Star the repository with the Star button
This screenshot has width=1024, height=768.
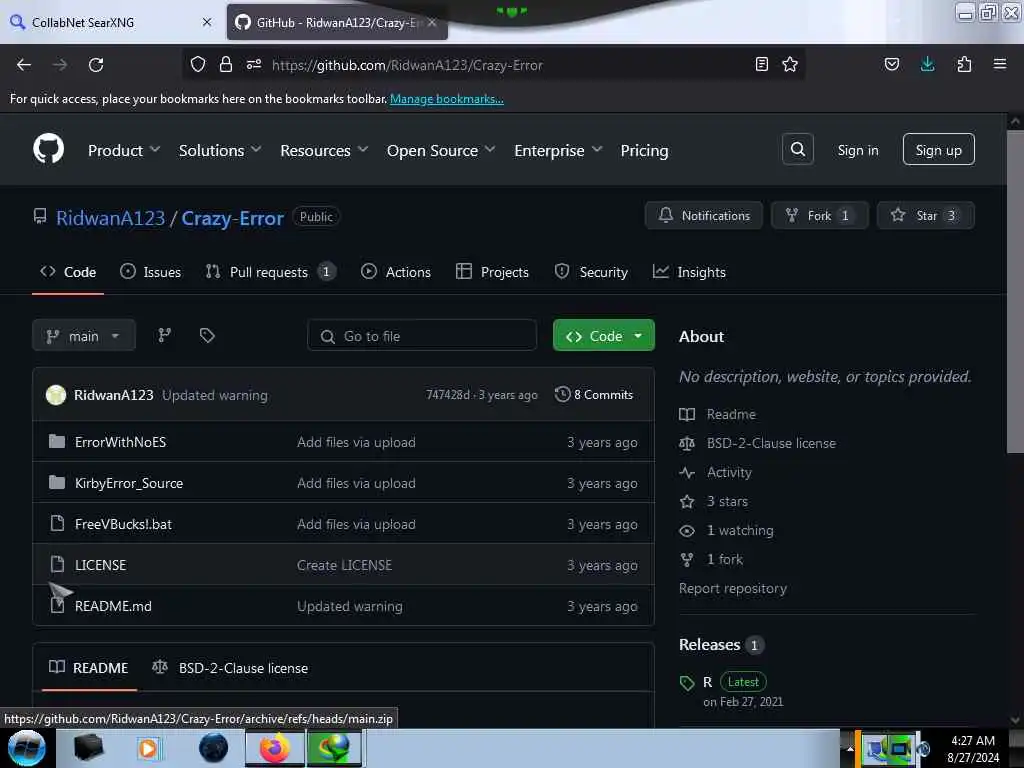point(925,216)
